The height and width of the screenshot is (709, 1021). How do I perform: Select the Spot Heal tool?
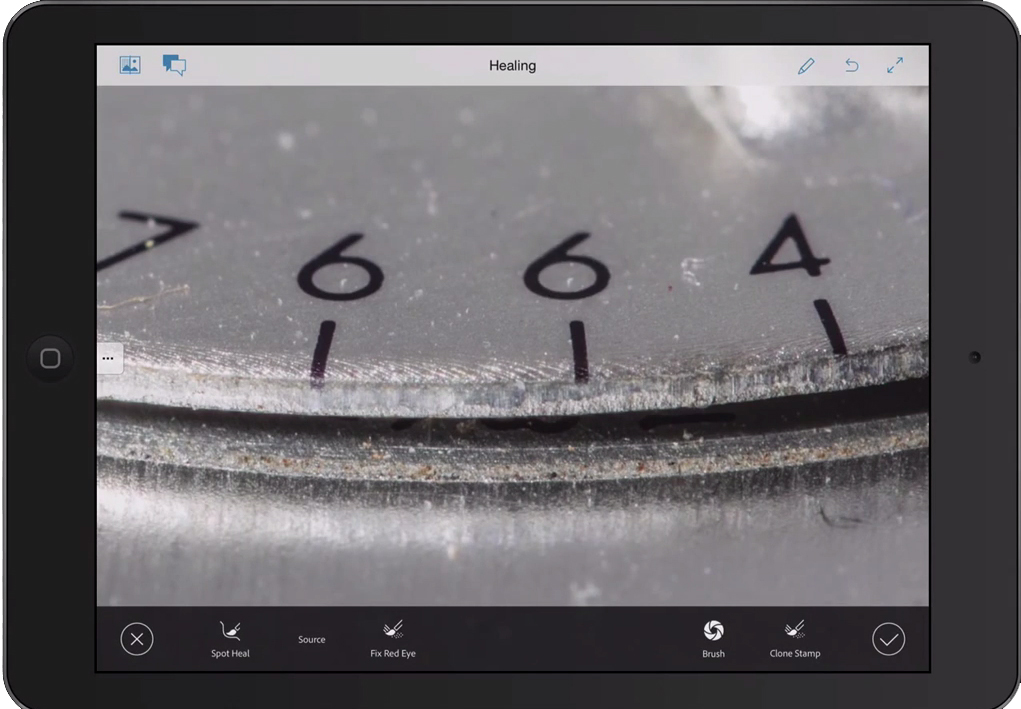230,638
